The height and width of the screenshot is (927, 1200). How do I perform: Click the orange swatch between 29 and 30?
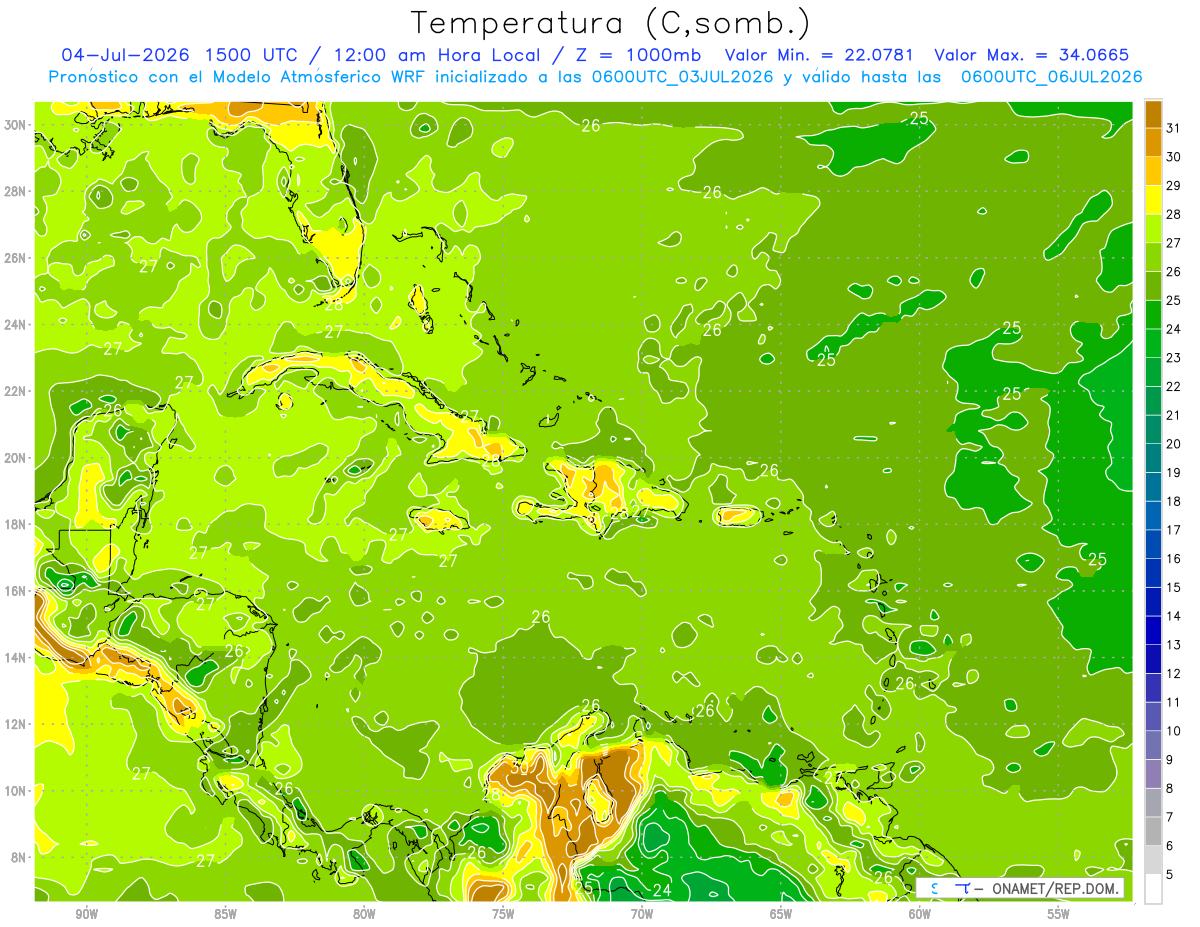pyautogui.click(x=1153, y=170)
